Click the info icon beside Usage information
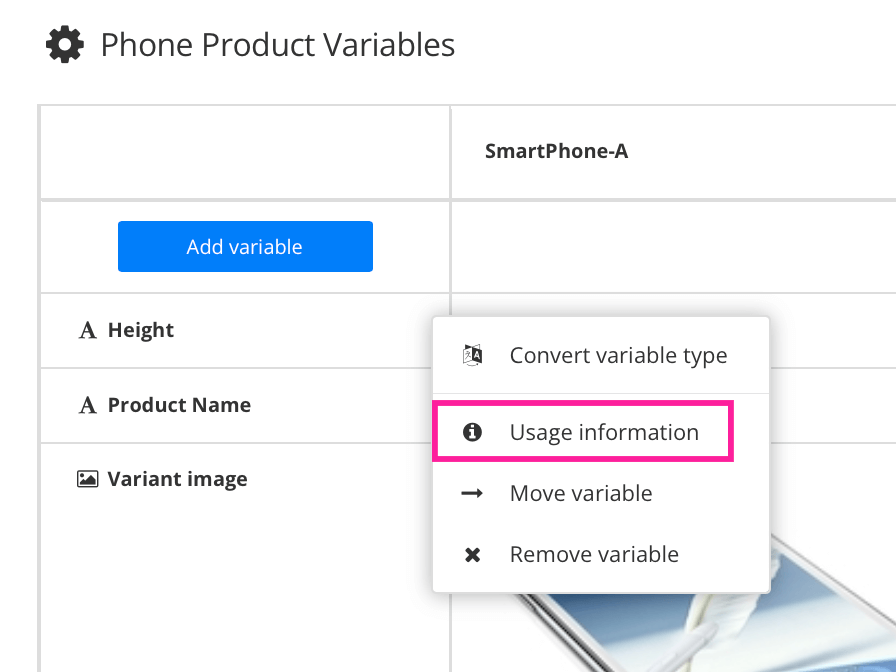Screen dimensions: 896x672 click(472, 431)
